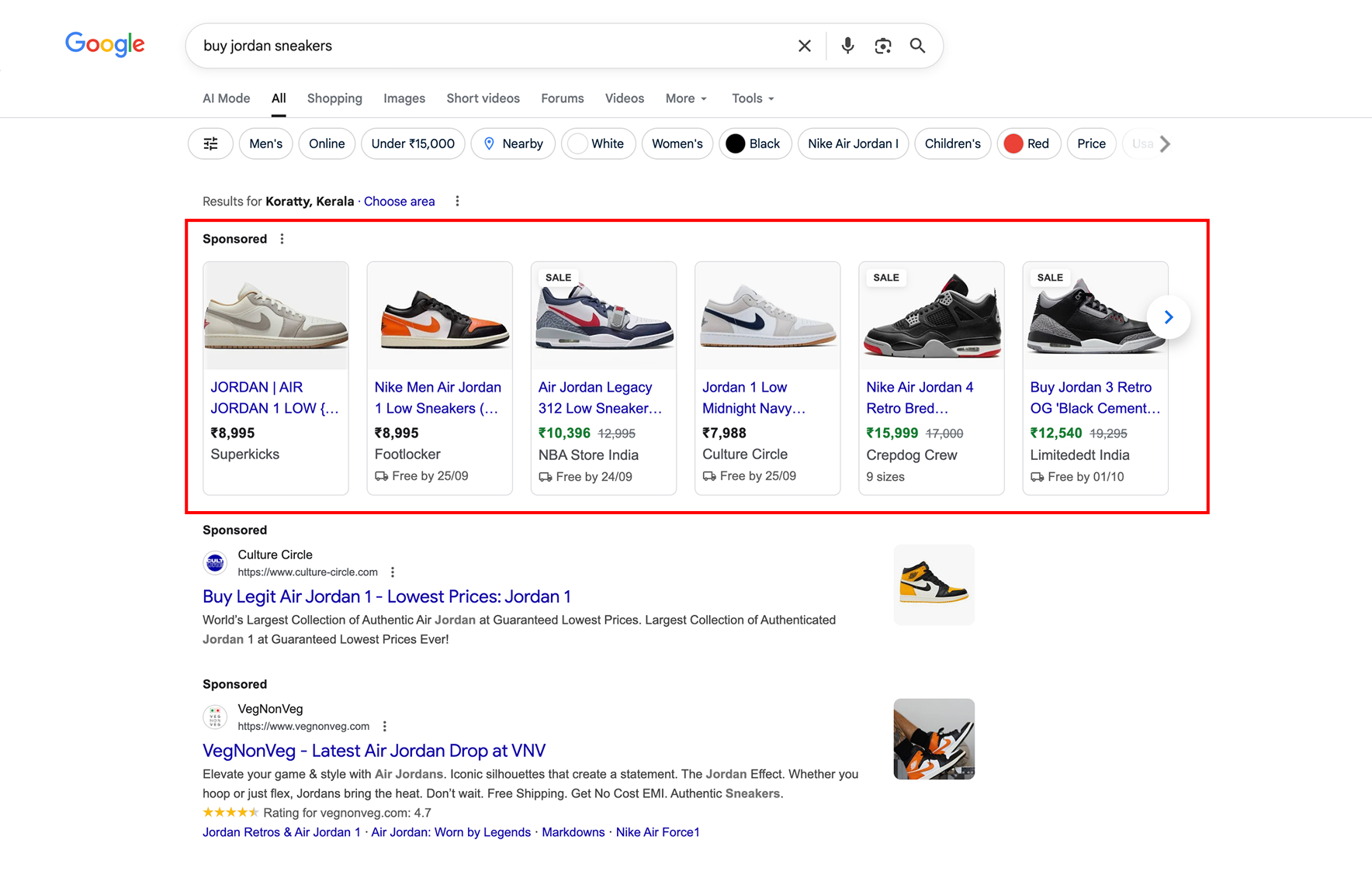The height and width of the screenshot is (871, 1372).
Task: Open the Footlocker orange Jordan shoe image
Action: click(439, 316)
